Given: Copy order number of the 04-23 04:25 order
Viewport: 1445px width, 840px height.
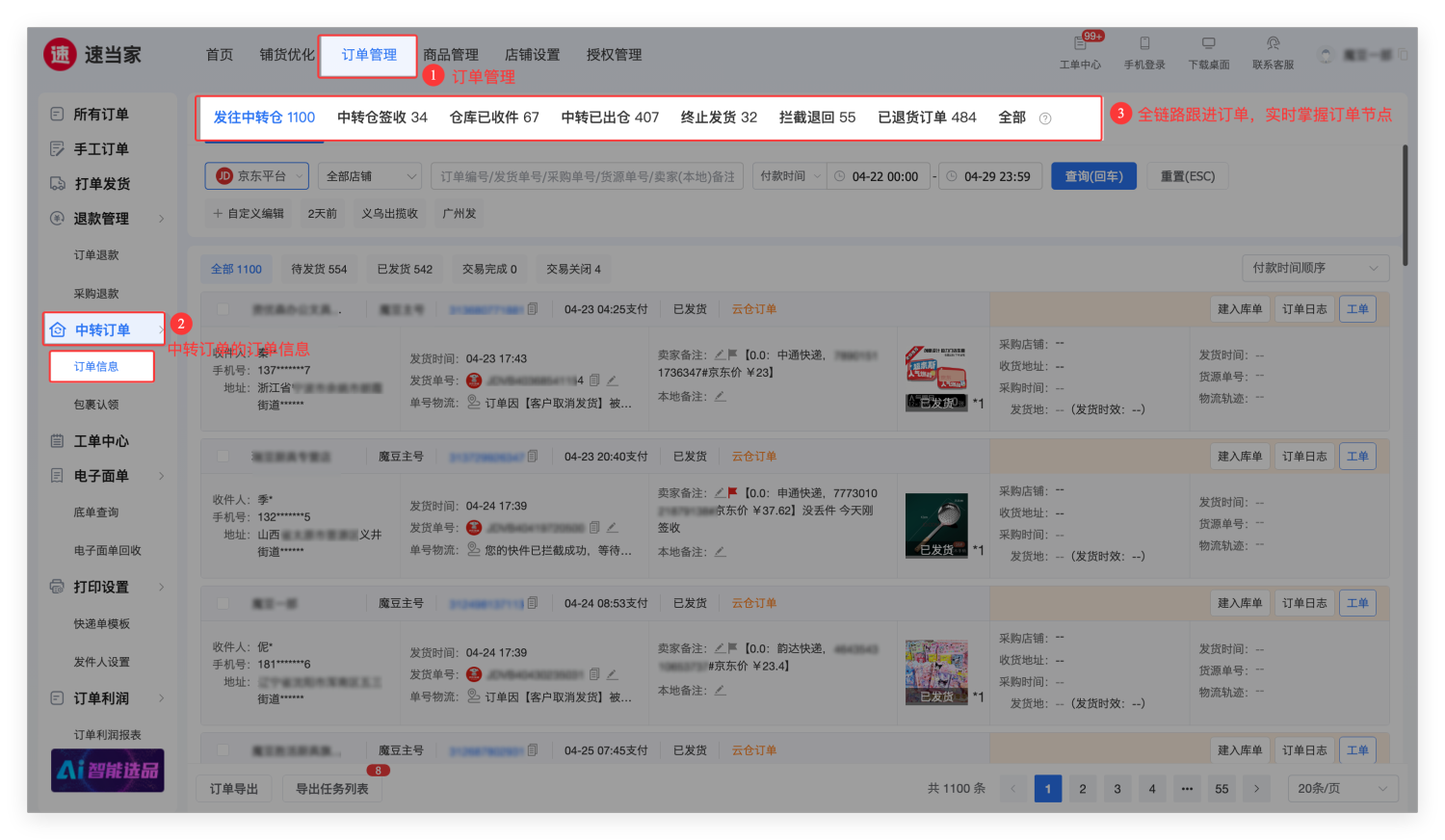Looking at the screenshot, I should 533,309.
